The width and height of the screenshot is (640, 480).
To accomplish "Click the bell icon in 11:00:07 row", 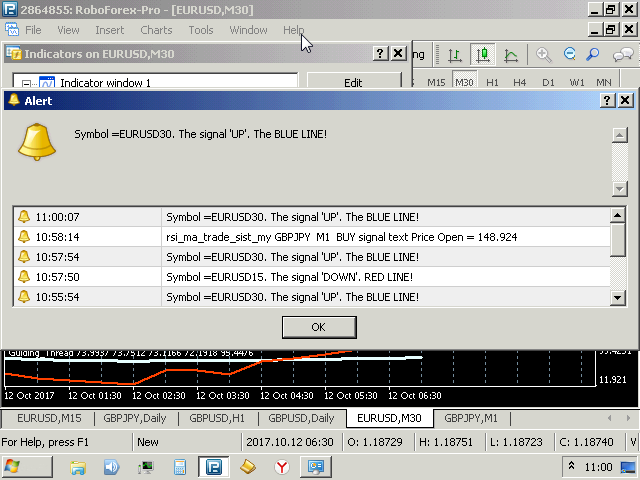I will (x=24, y=216).
